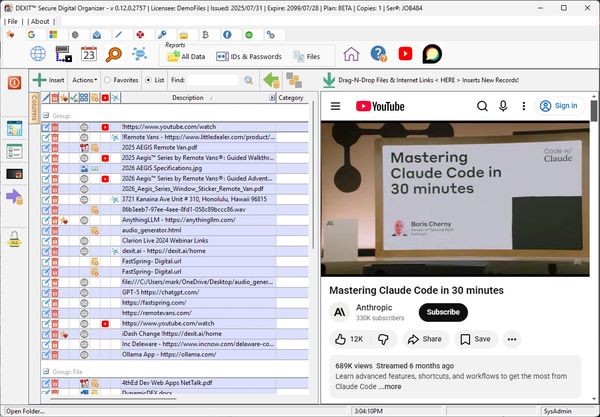
Task: Click the calendar icon showing 23
Action: 89,54
